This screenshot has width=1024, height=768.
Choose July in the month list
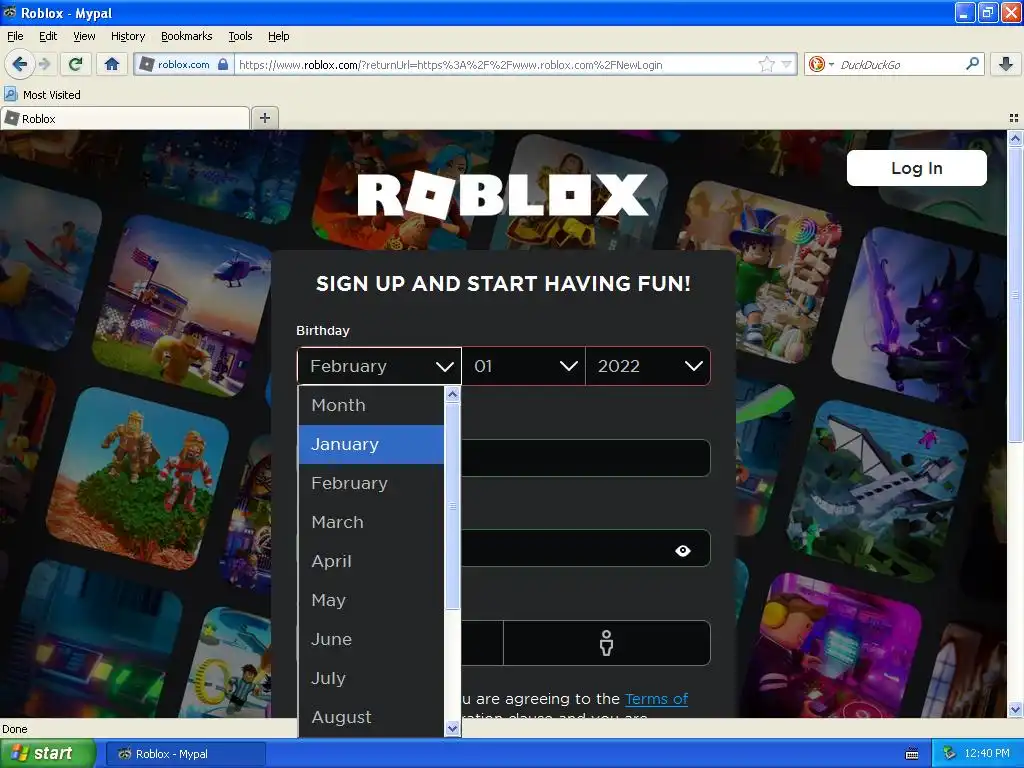371,679
